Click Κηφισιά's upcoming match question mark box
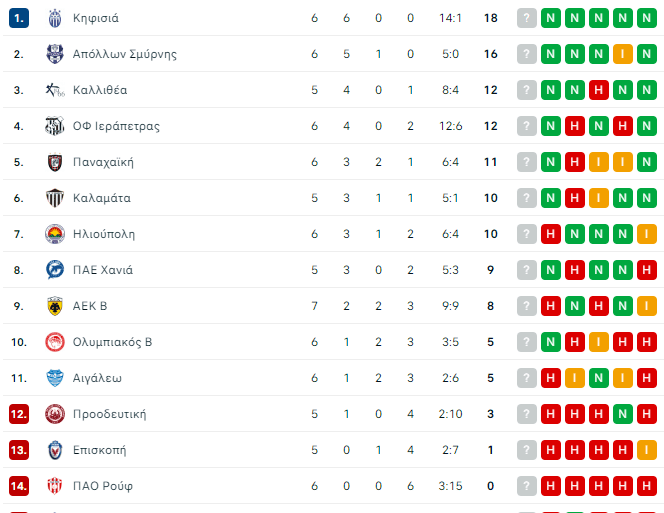This screenshot has height=513, width=664. (x=527, y=18)
